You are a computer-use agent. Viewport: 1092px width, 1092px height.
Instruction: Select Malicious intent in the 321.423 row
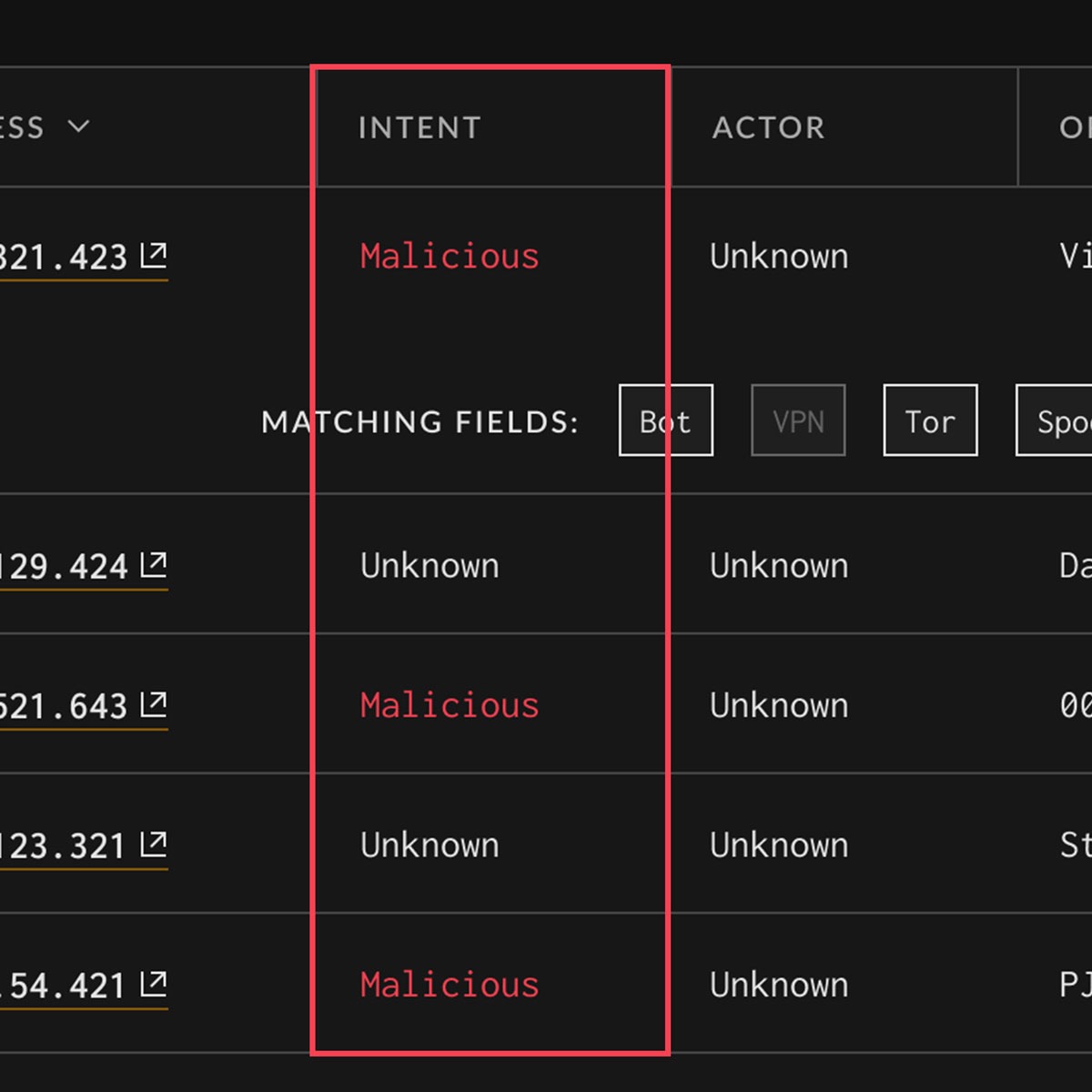pyautogui.click(x=450, y=257)
